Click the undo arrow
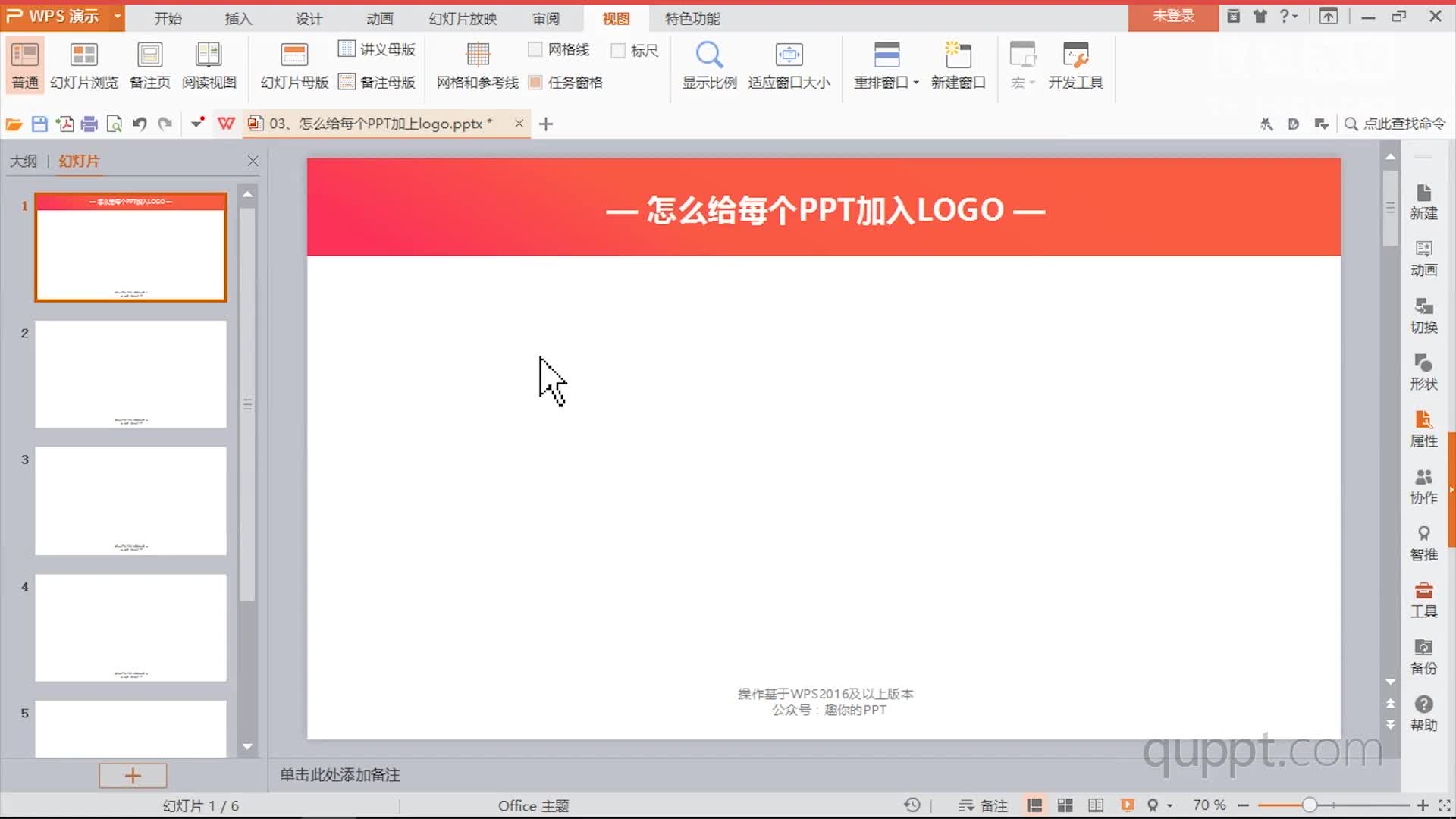The image size is (1456, 819). 140,124
